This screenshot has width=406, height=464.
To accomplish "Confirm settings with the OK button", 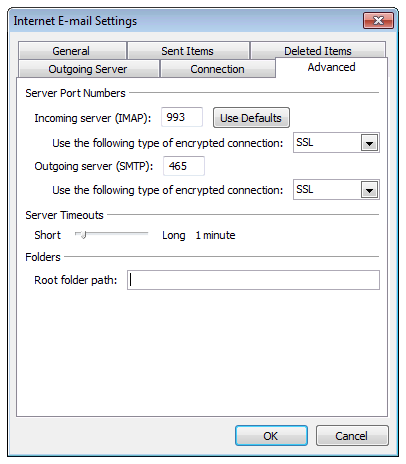I will point(271,436).
